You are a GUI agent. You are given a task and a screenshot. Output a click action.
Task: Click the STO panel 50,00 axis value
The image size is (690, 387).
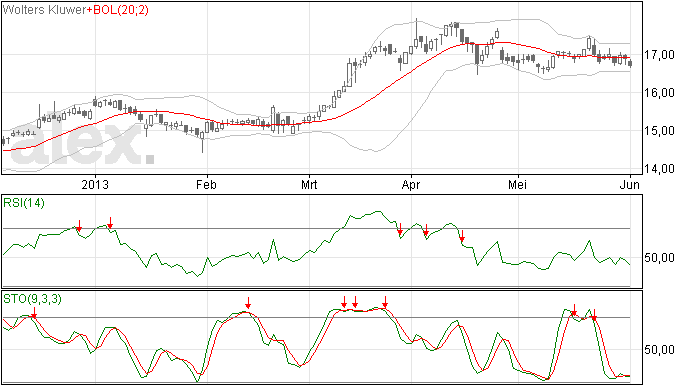[659, 350]
